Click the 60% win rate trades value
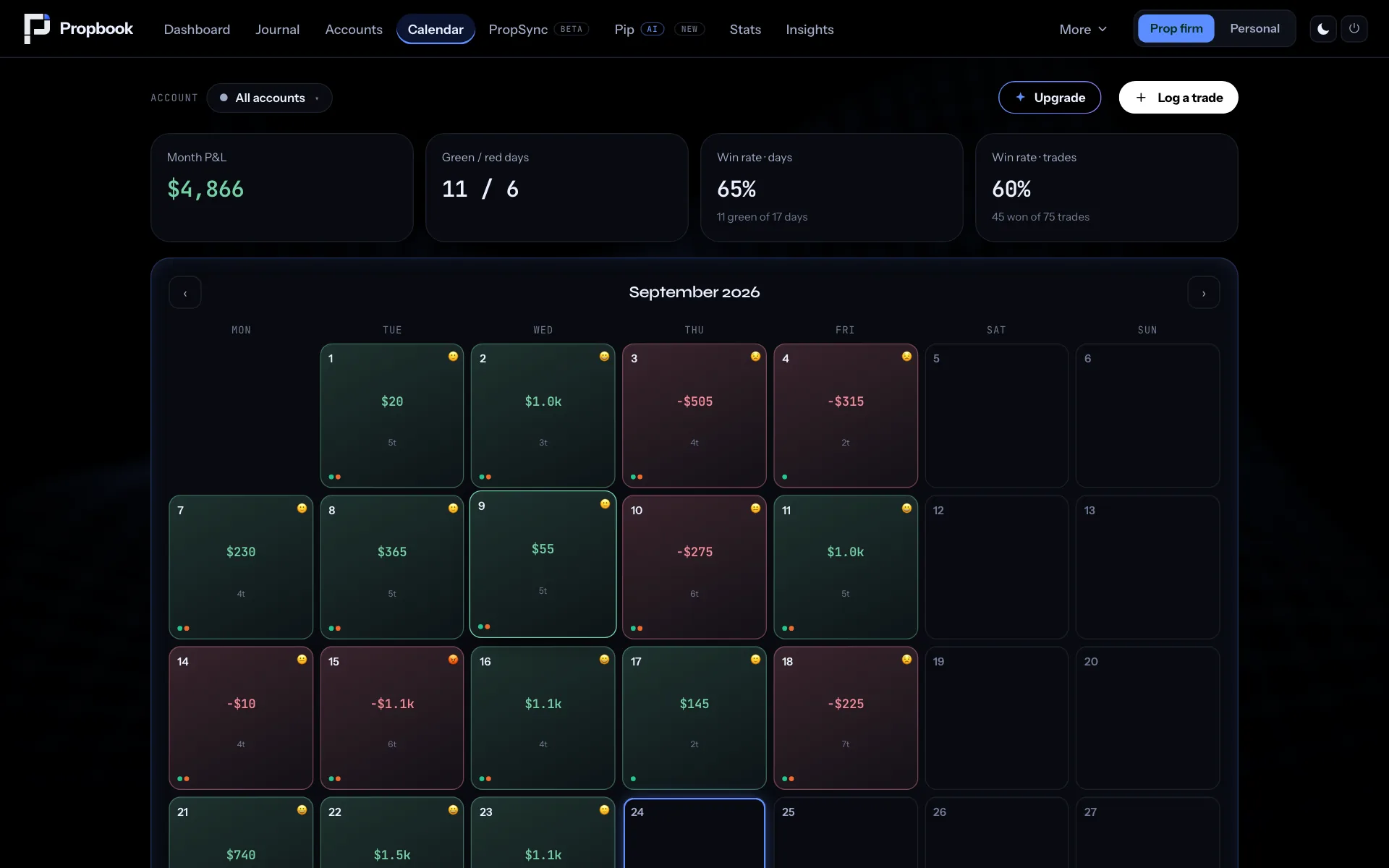The image size is (1389, 868). [1011, 190]
